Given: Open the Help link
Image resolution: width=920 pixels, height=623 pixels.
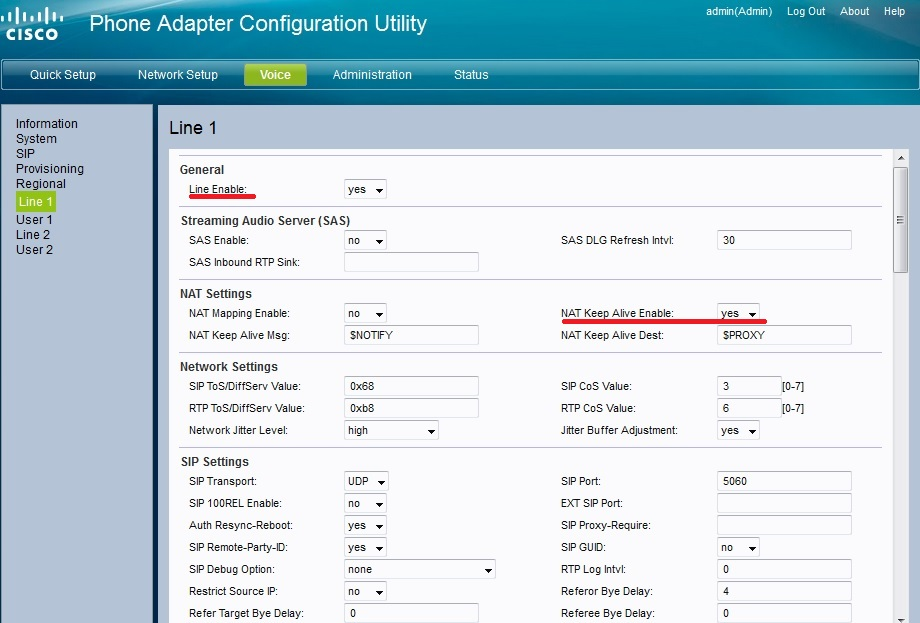Looking at the screenshot, I should [894, 11].
